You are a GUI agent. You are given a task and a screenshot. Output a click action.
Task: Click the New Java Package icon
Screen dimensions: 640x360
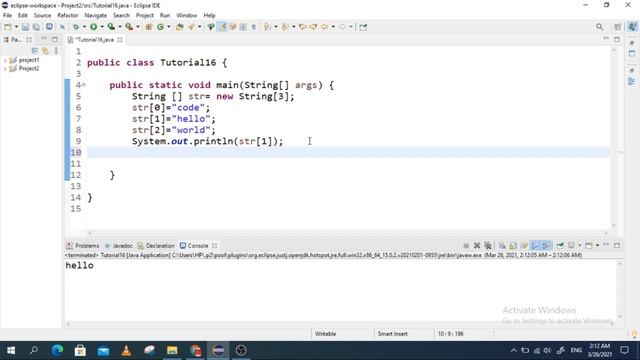pos(149,27)
